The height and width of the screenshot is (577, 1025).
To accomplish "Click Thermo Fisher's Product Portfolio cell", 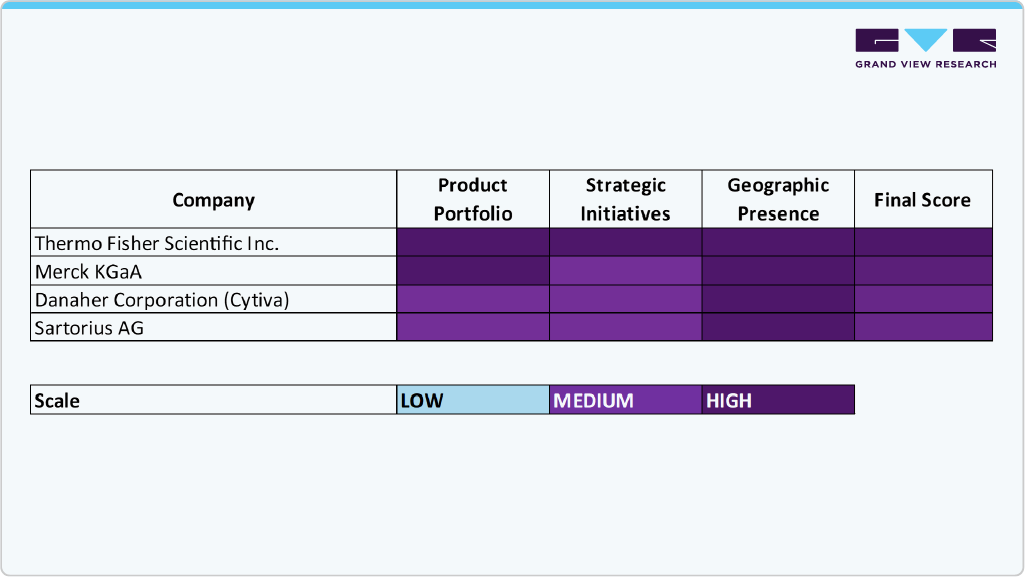I will [x=473, y=242].
